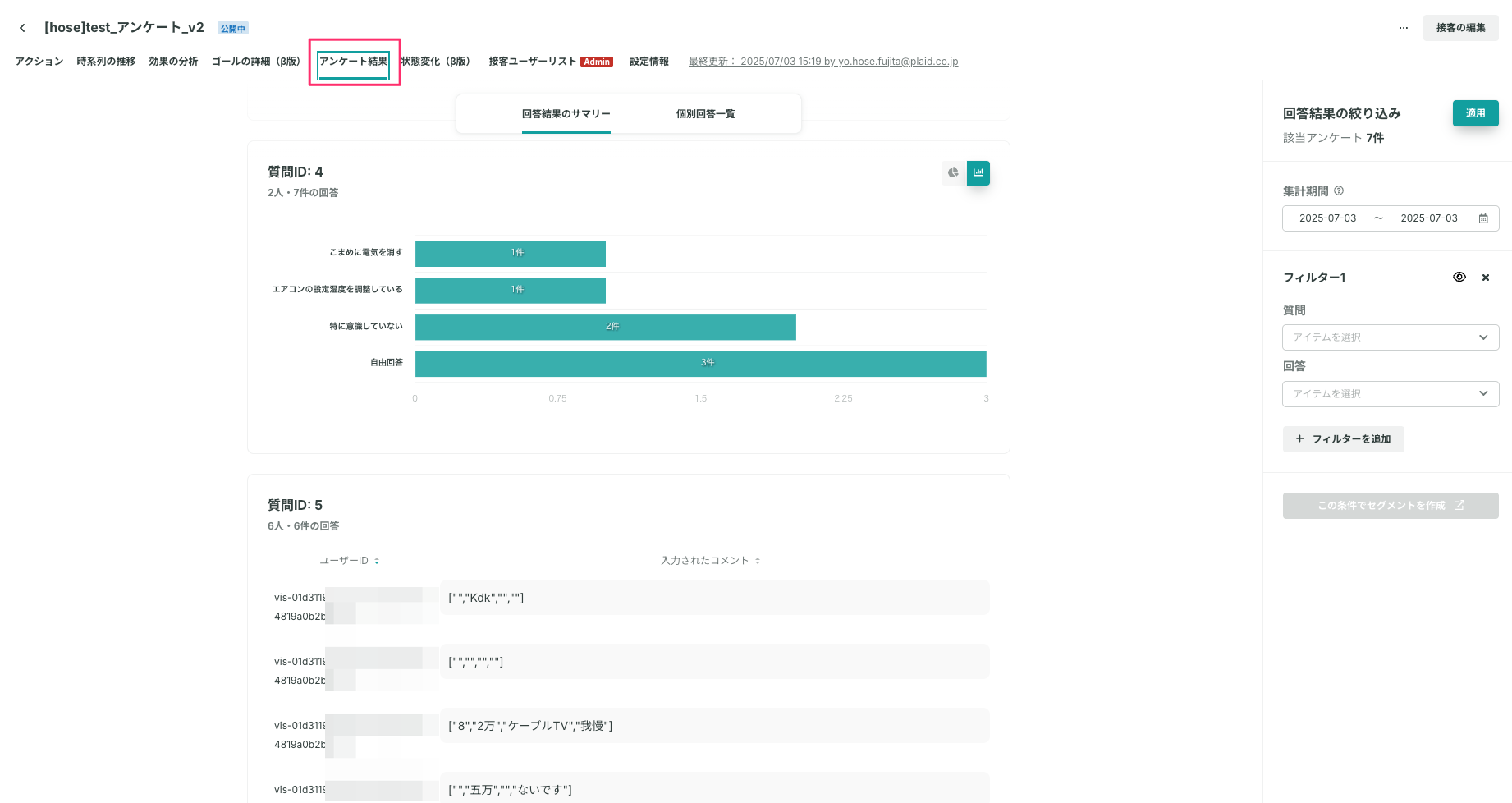The height and width of the screenshot is (803, 1512).
Task: Open the ゴールの詳細（β版） tab
Action: click(x=255, y=62)
